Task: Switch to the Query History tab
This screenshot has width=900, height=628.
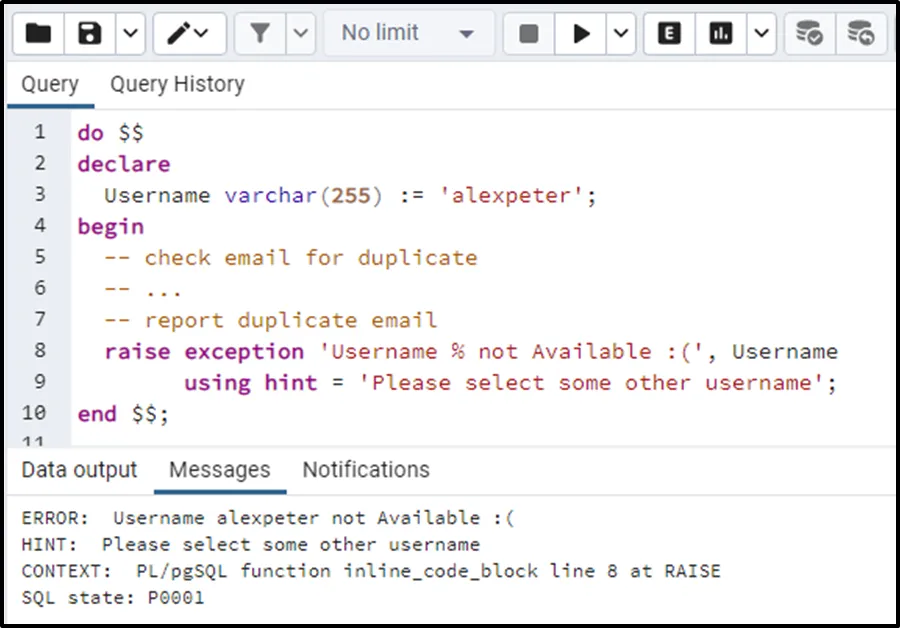Action: (x=177, y=84)
